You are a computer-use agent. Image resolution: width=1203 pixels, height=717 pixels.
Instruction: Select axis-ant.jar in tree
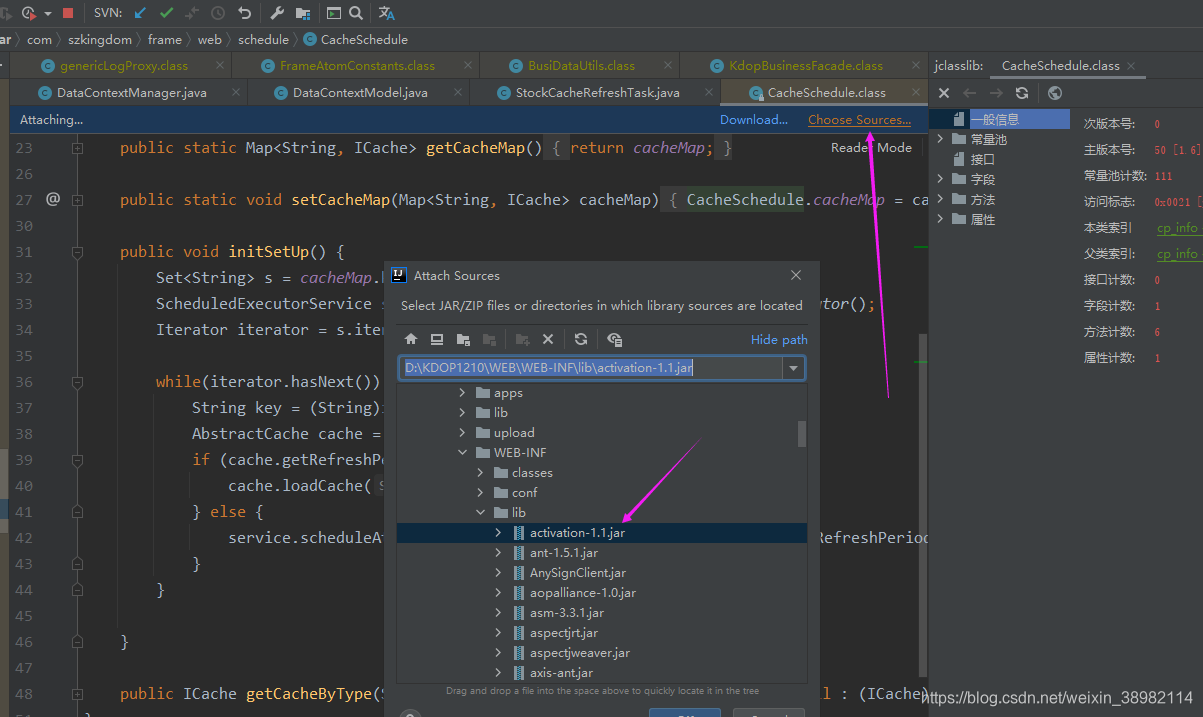(x=561, y=672)
